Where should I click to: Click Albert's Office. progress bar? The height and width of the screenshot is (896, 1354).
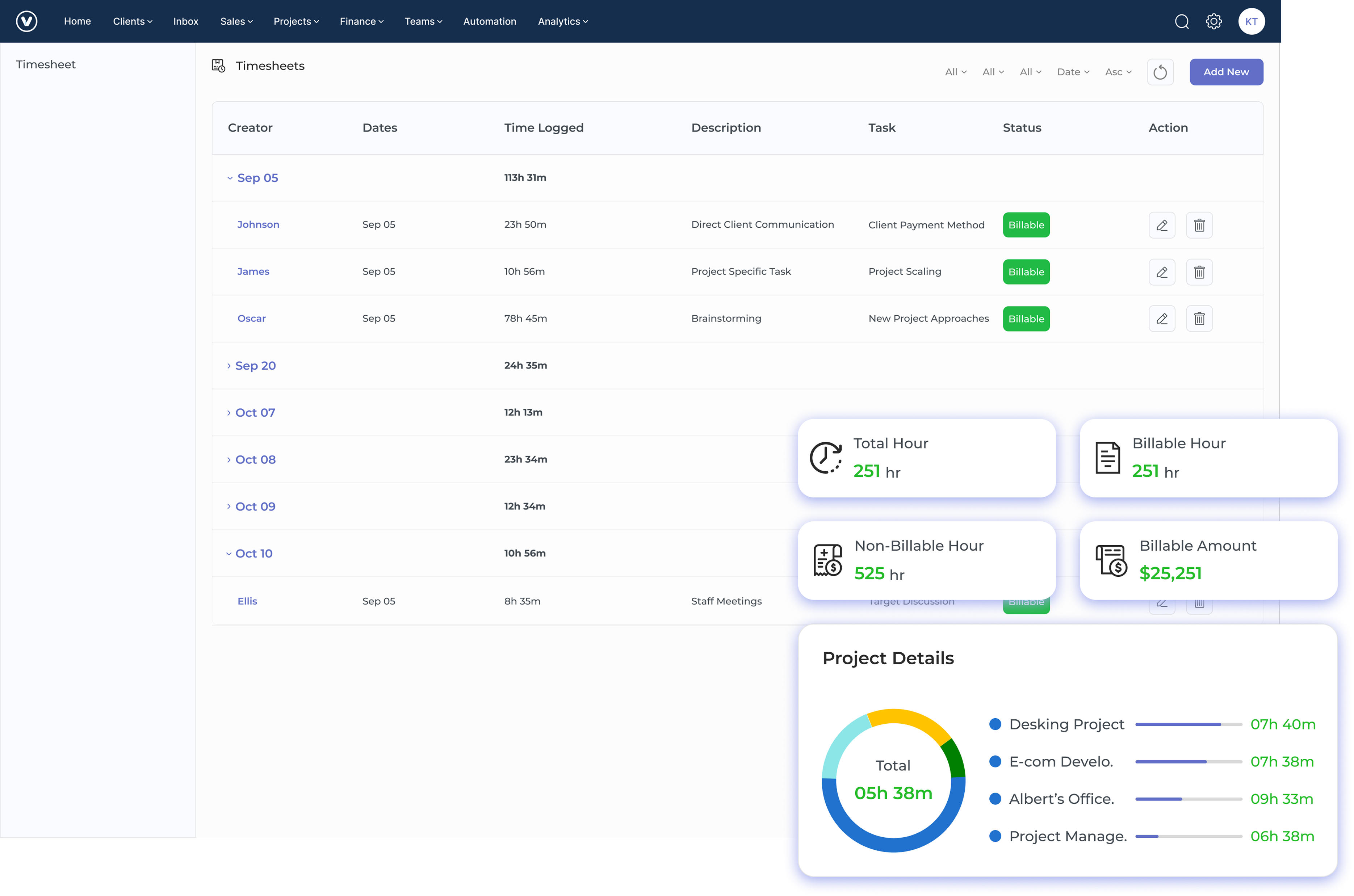coord(1188,799)
